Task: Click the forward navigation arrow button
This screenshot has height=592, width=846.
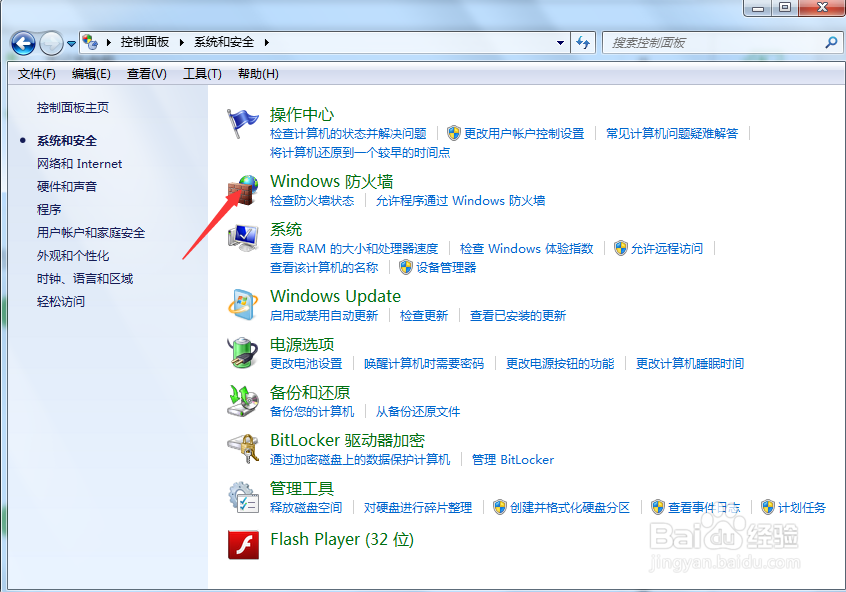Action: (51, 43)
